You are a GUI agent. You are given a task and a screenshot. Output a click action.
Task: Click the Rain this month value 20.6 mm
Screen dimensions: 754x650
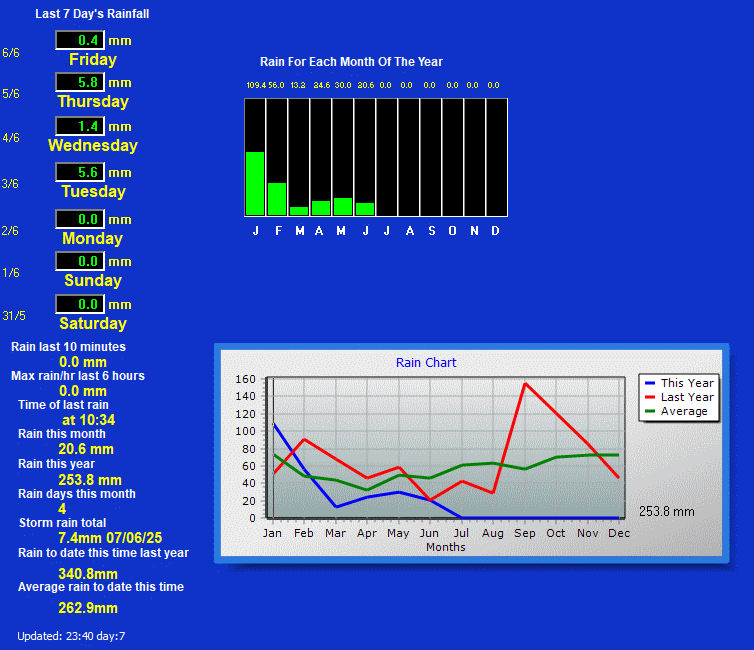pos(86,449)
